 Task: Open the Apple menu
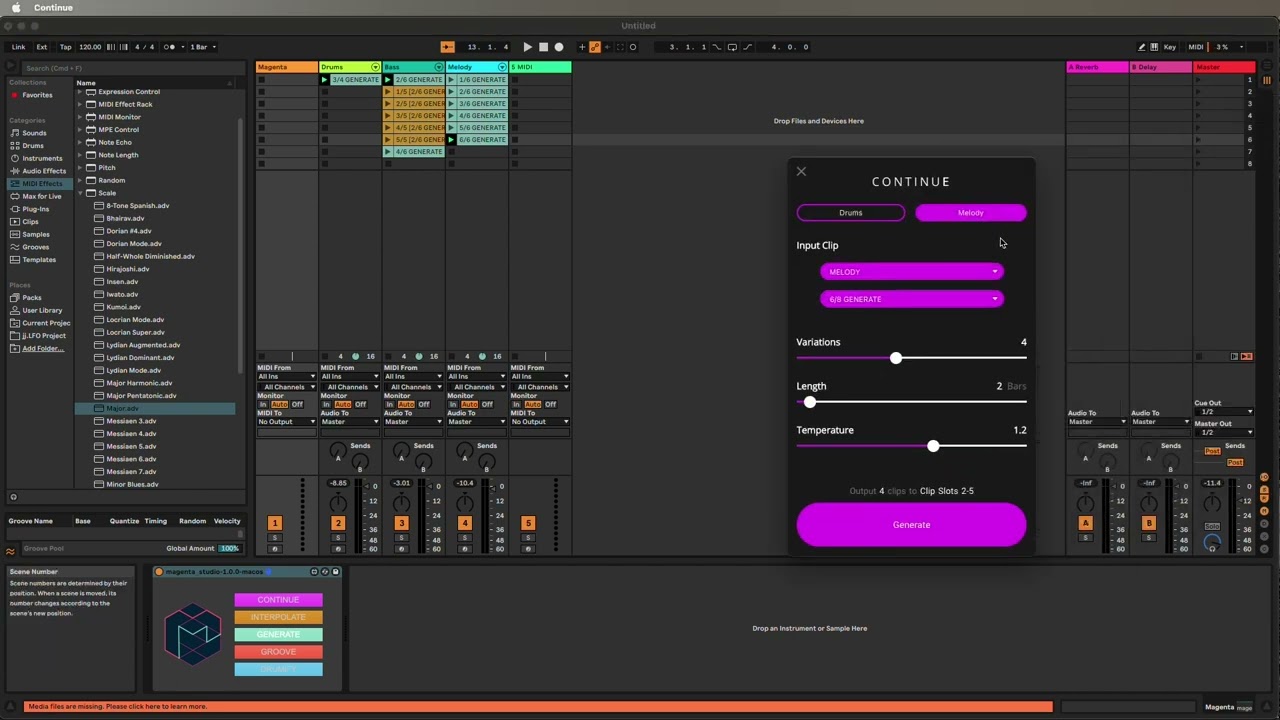point(16,8)
